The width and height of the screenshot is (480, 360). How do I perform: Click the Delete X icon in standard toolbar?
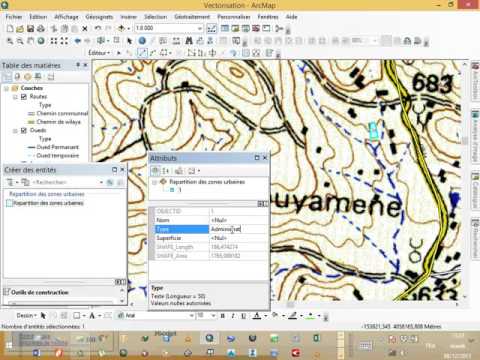pos(85,29)
